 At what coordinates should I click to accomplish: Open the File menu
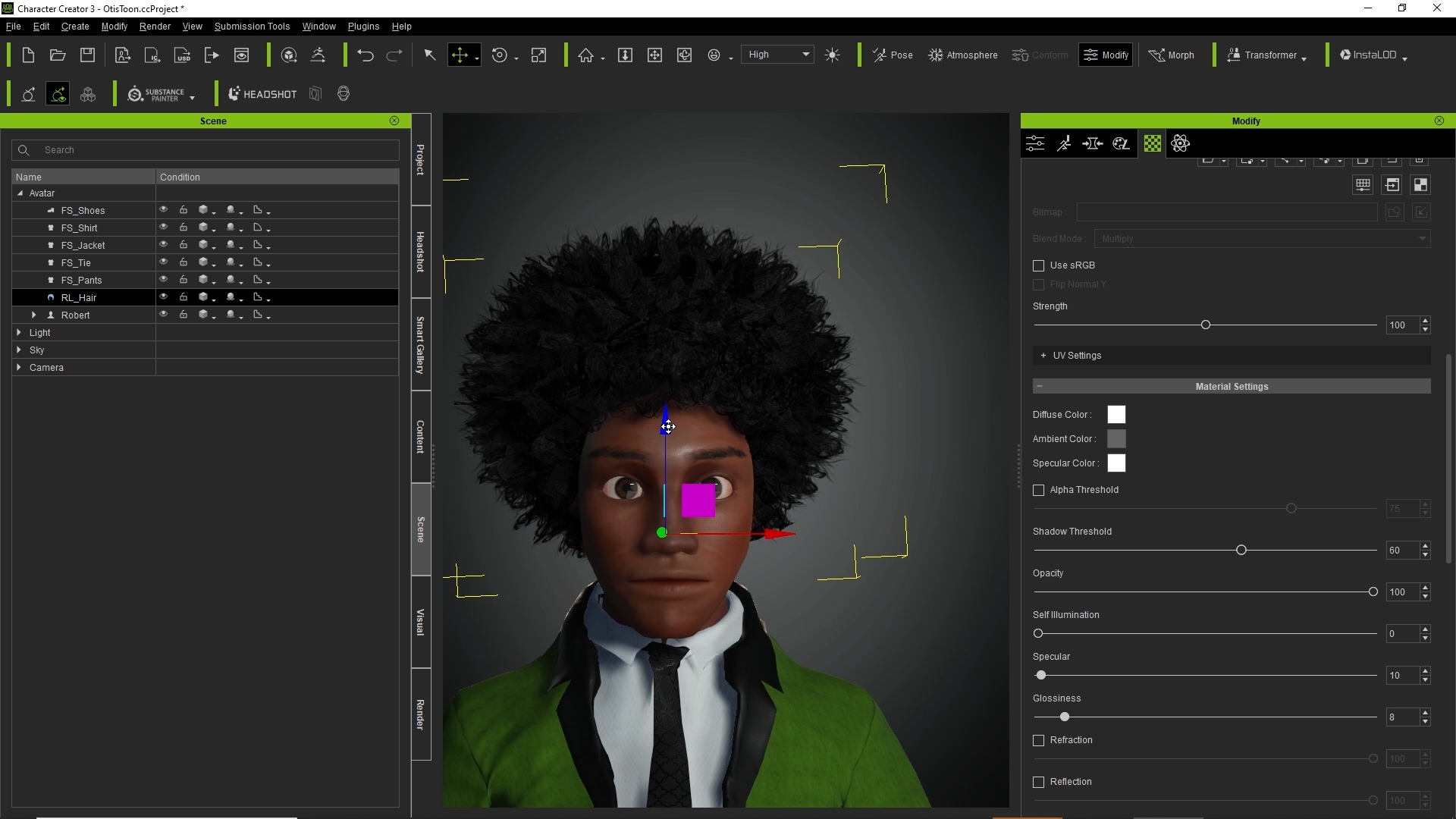13,27
